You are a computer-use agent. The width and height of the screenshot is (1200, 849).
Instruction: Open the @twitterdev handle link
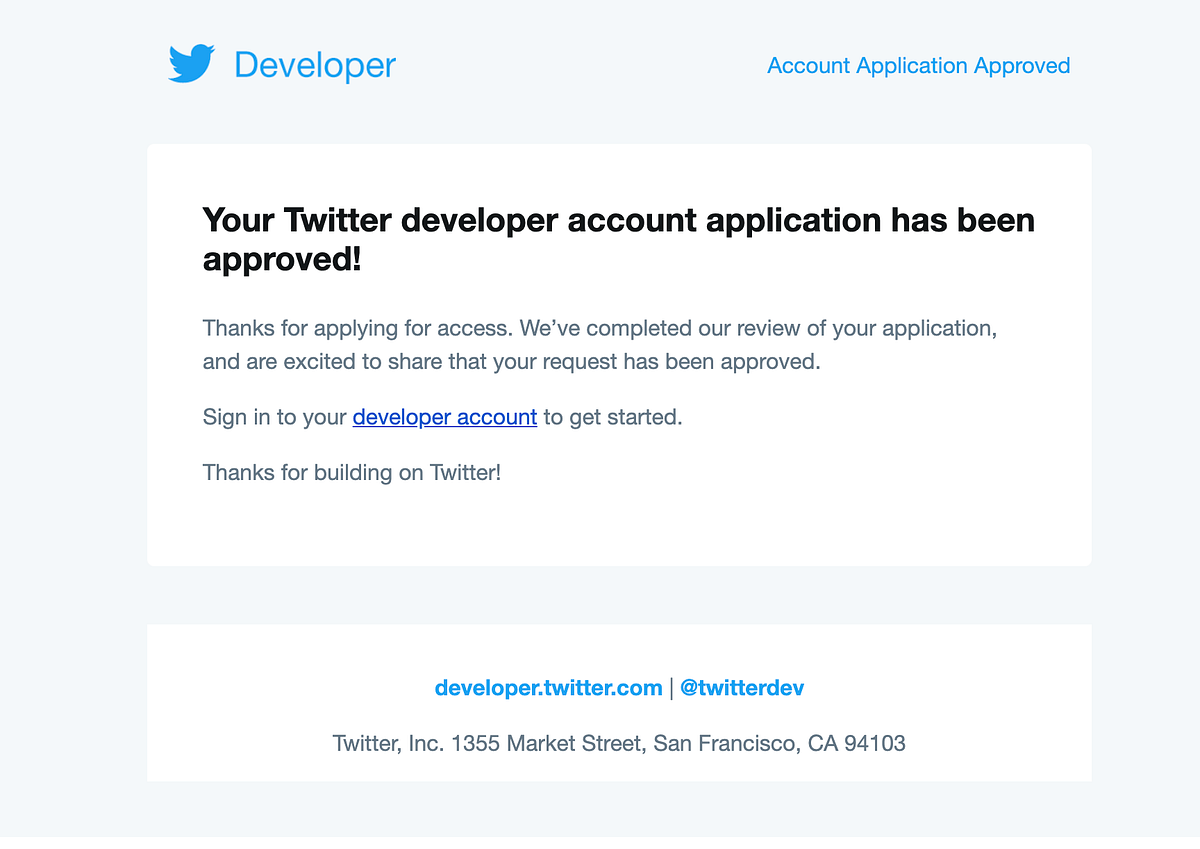(x=742, y=688)
